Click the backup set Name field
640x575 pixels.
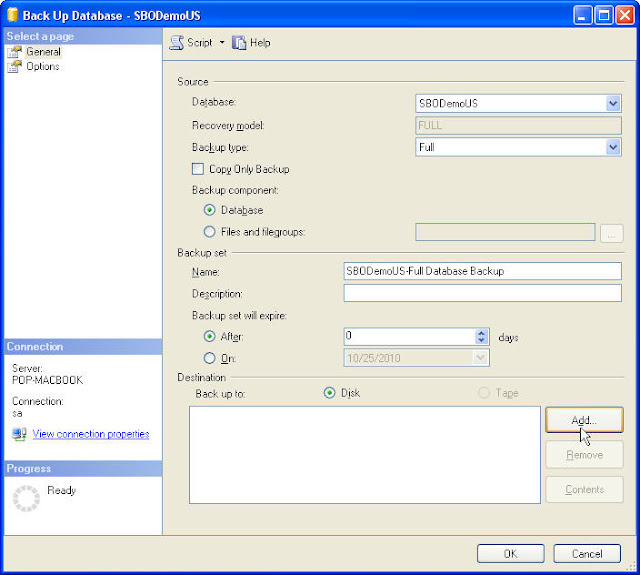click(x=482, y=271)
